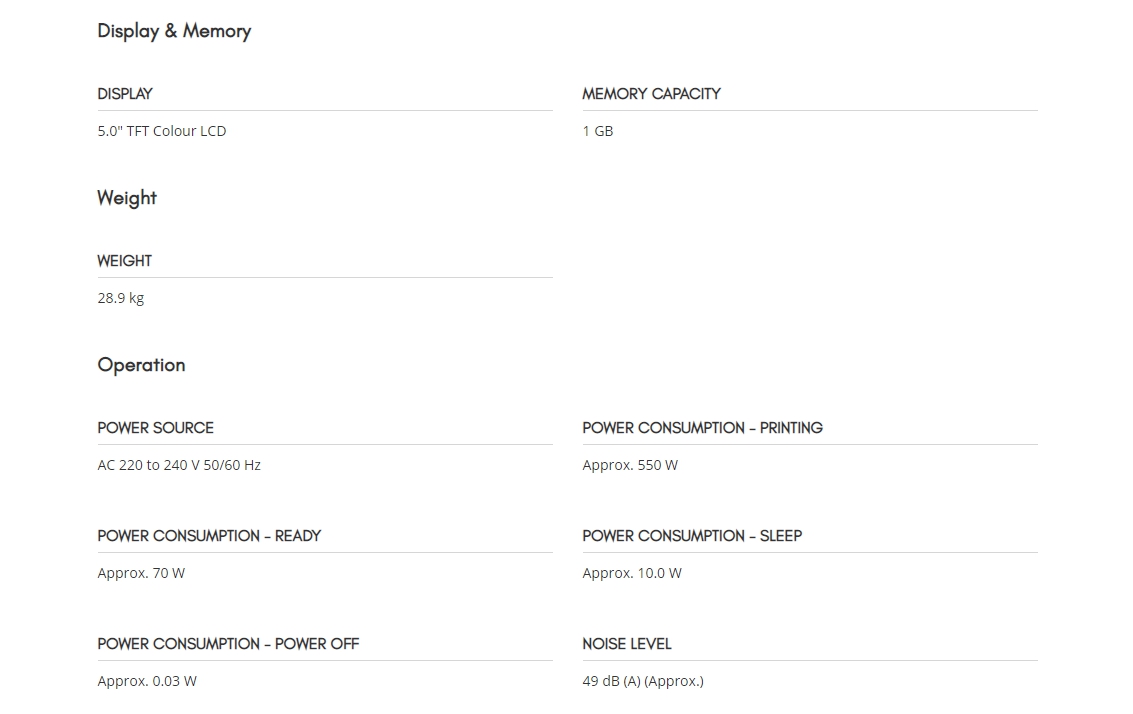Click POWER CONSUMPTION – PRINTING label

(x=702, y=428)
